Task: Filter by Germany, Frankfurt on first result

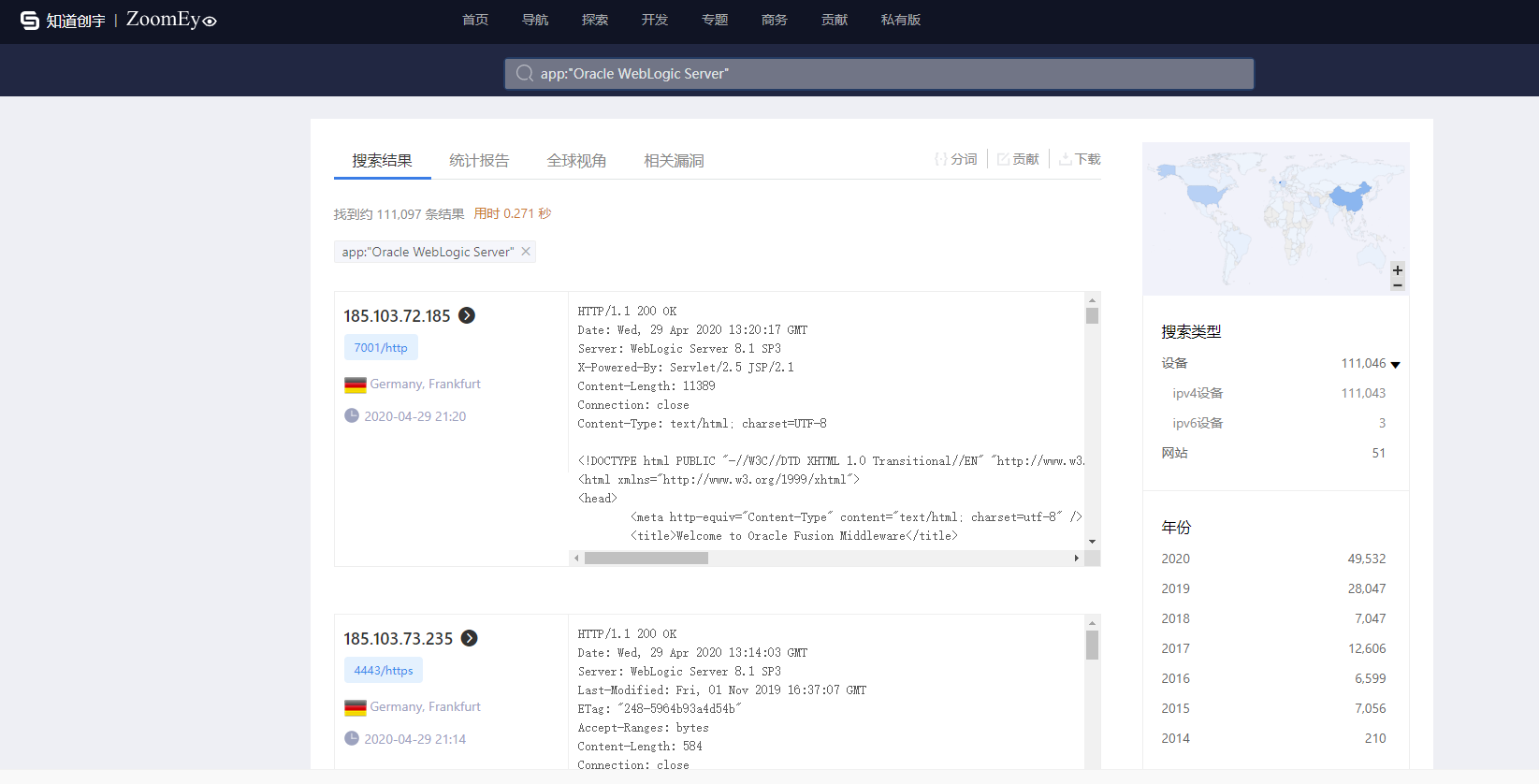Action: (425, 384)
